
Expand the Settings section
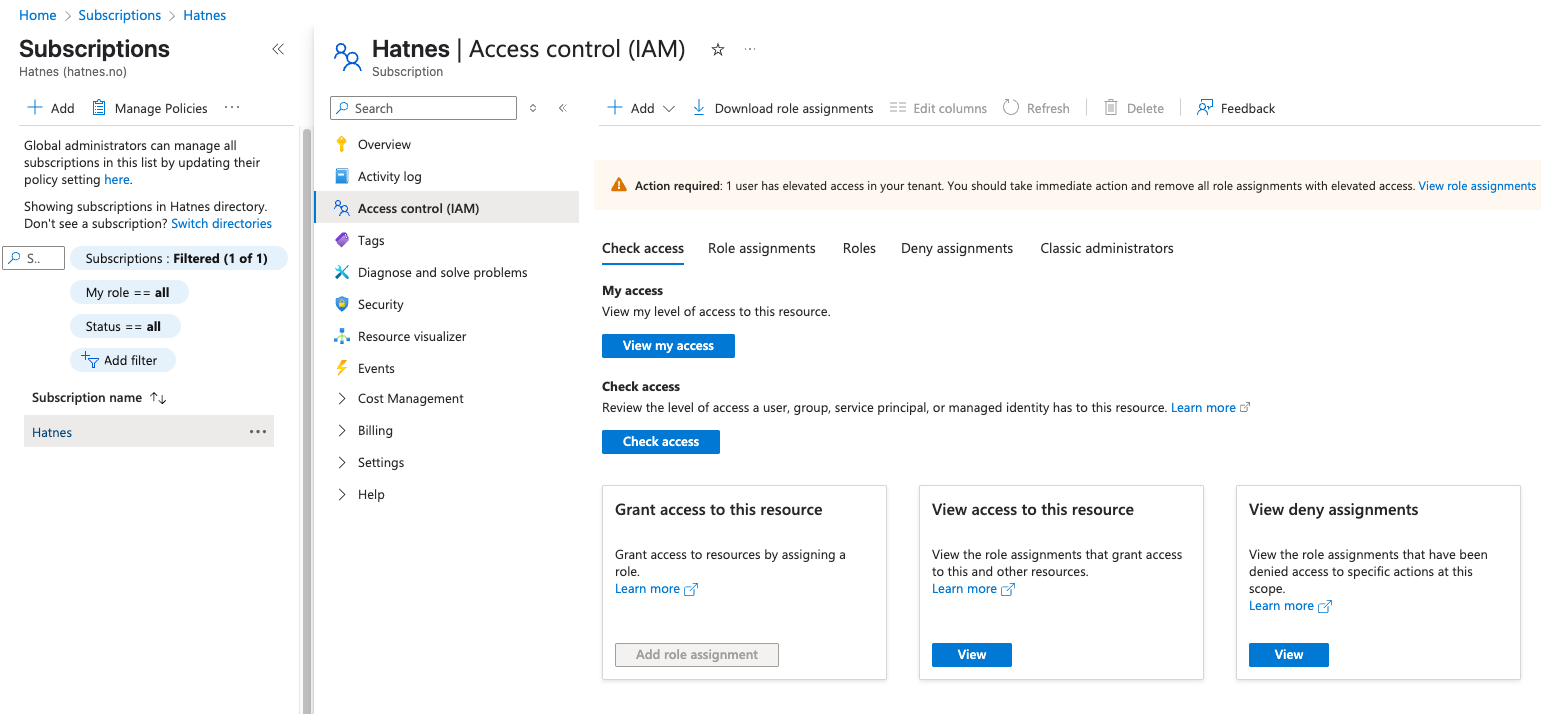[x=342, y=462]
